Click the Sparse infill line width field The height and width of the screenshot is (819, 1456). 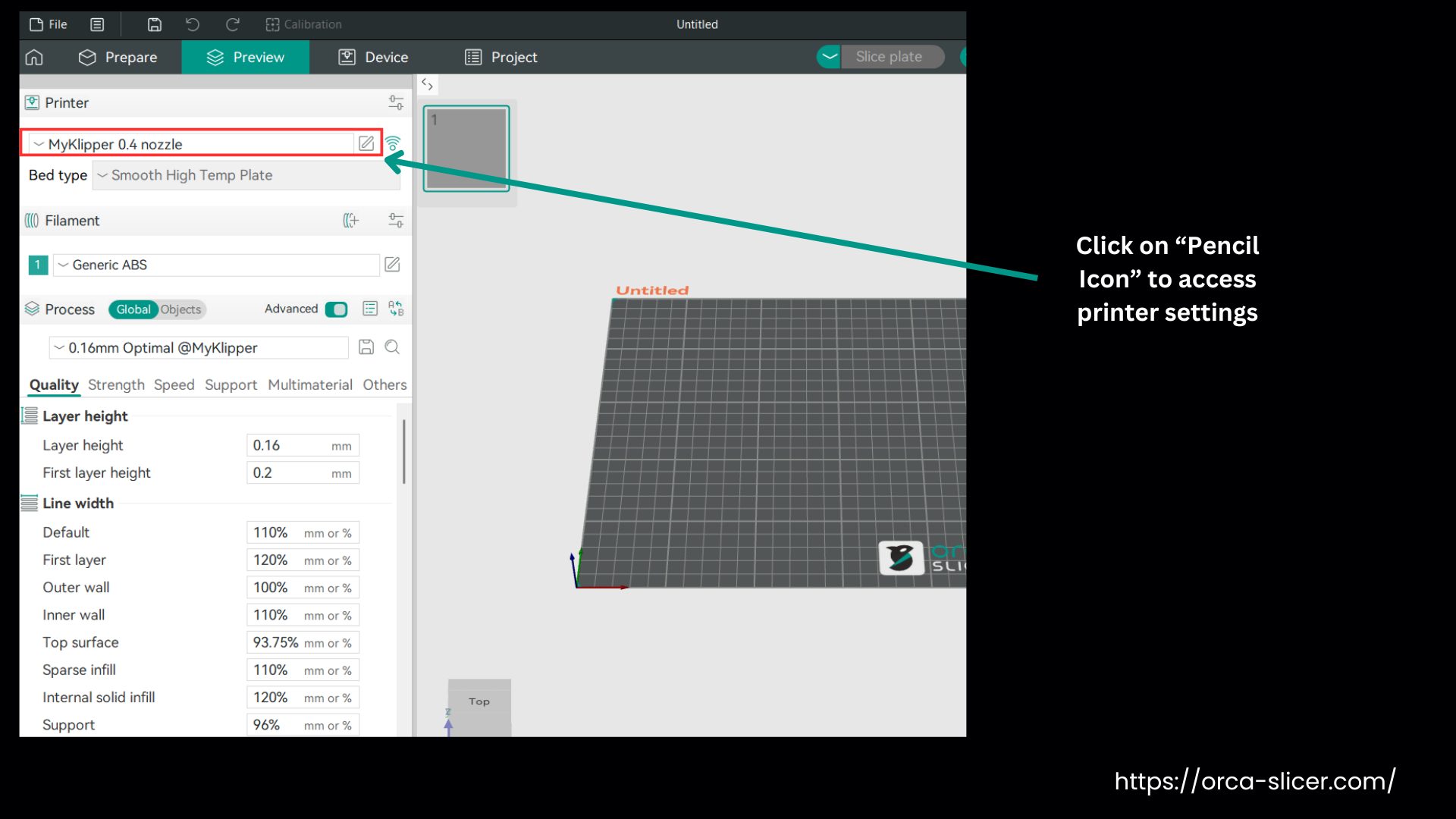point(303,670)
